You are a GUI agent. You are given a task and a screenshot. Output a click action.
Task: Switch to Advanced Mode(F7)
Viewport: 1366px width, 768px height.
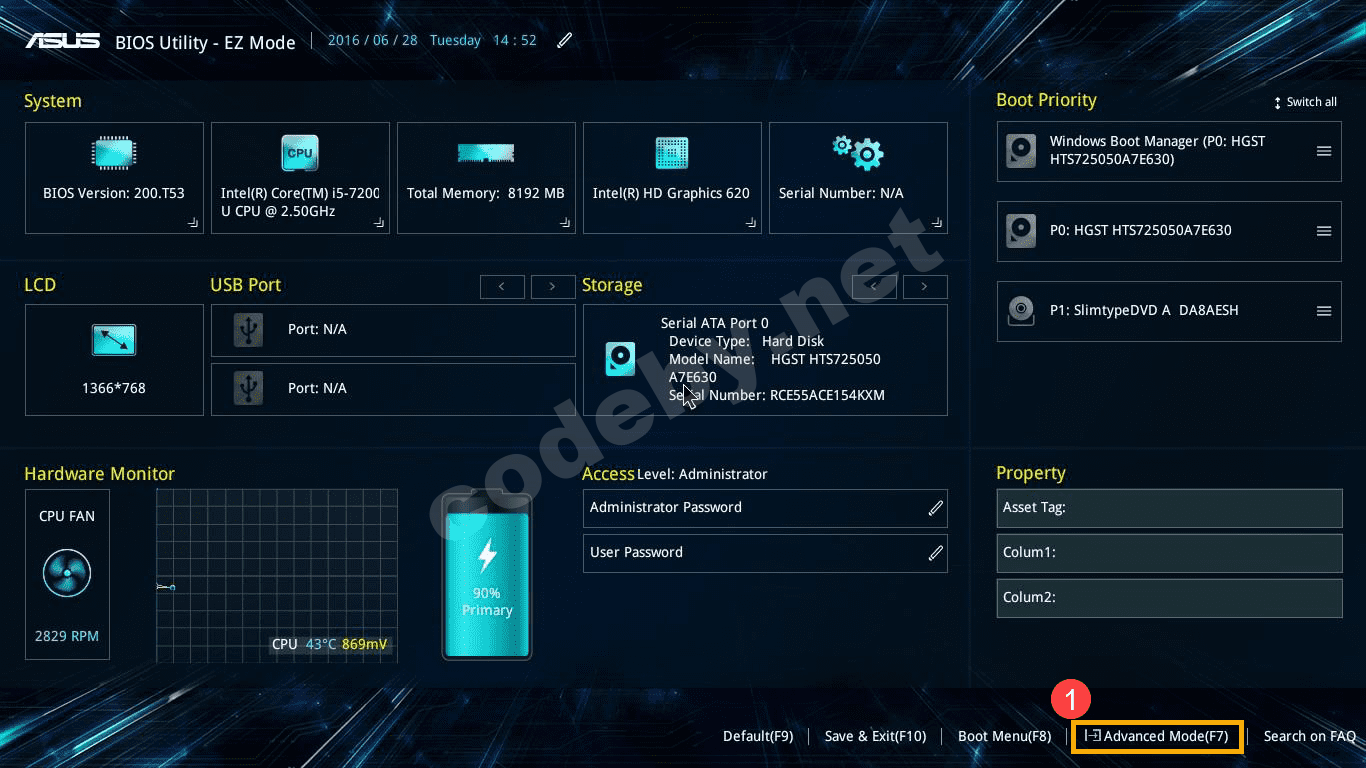tap(1157, 737)
